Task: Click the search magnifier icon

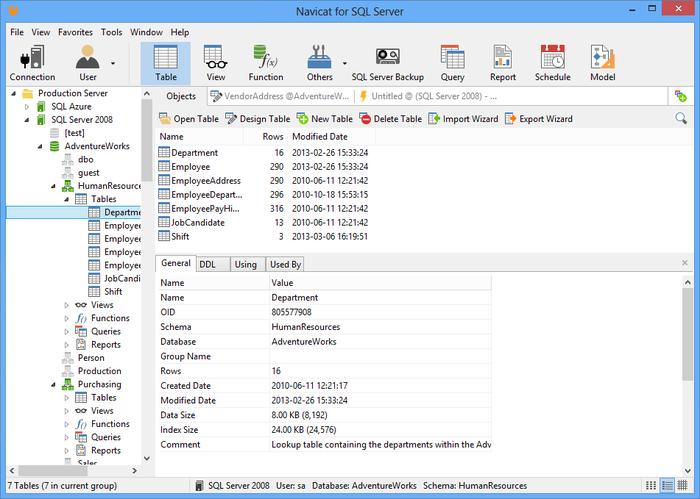Action: click(681, 118)
